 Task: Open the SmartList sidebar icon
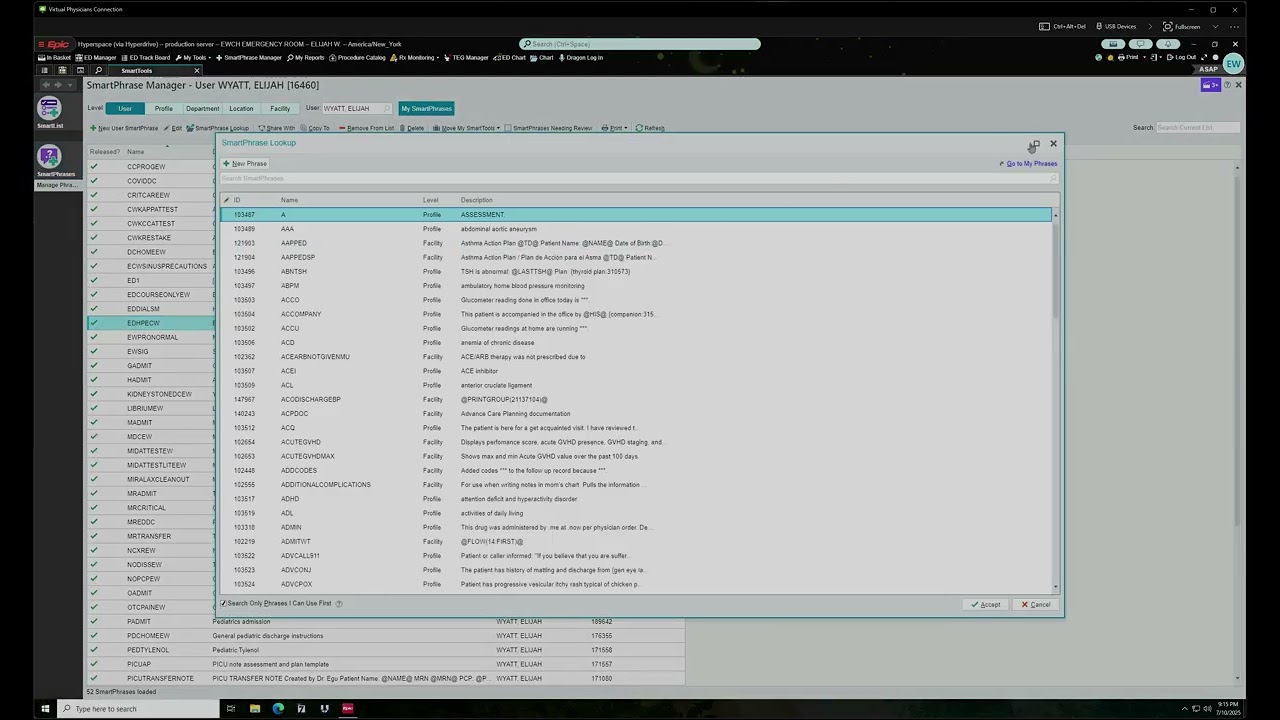(x=49, y=113)
